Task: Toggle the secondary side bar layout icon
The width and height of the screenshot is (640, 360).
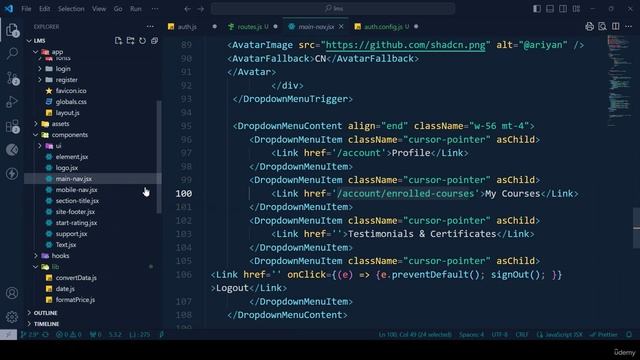Action: click(x=563, y=9)
